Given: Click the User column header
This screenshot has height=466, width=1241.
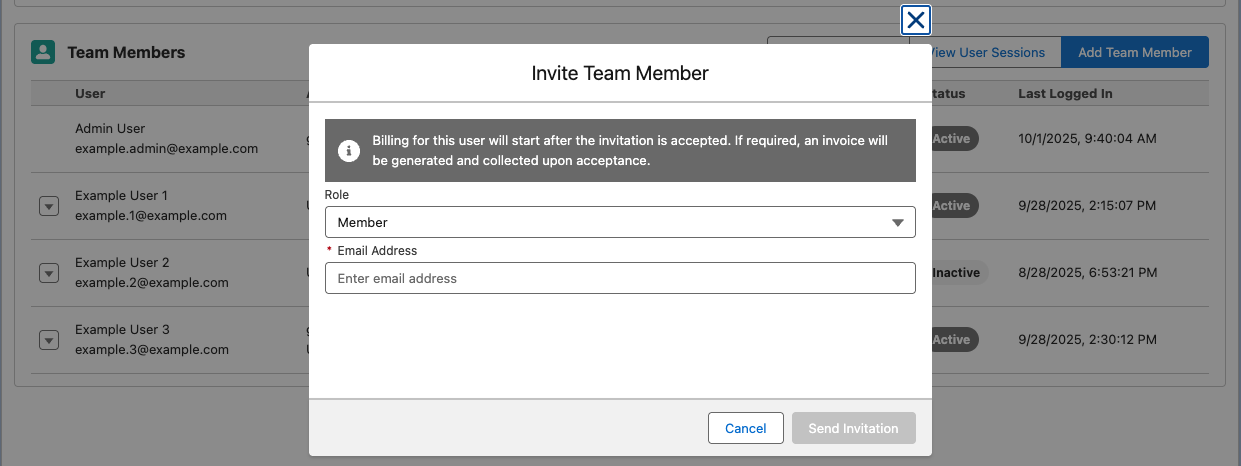Looking at the screenshot, I should coord(90,94).
